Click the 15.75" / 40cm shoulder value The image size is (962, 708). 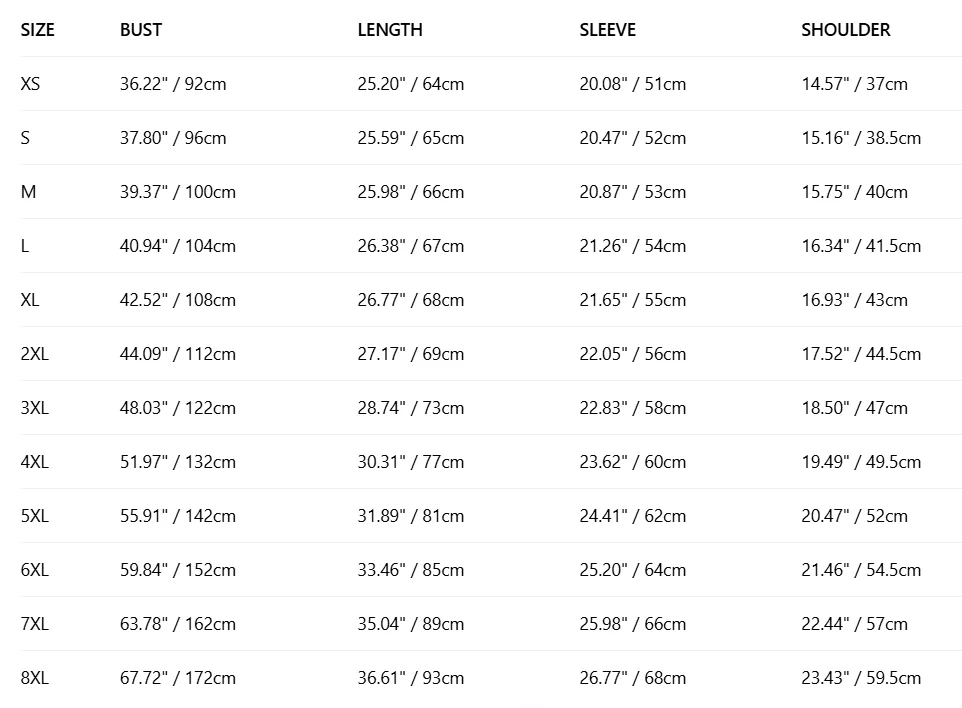point(854,191)
